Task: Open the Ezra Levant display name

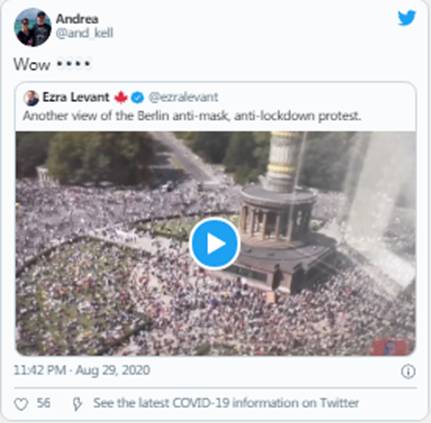Action: point(76,97)
